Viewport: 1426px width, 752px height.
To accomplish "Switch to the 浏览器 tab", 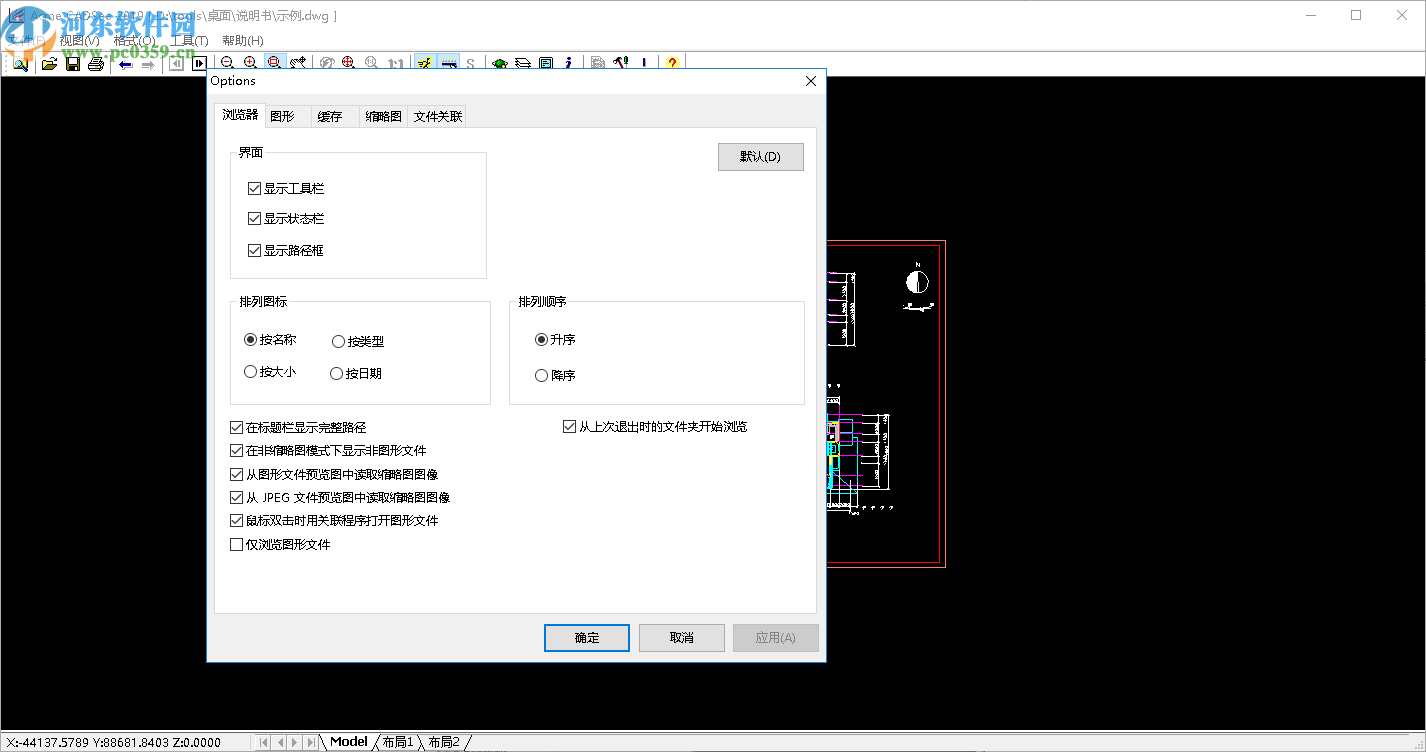I will point(240,115).
